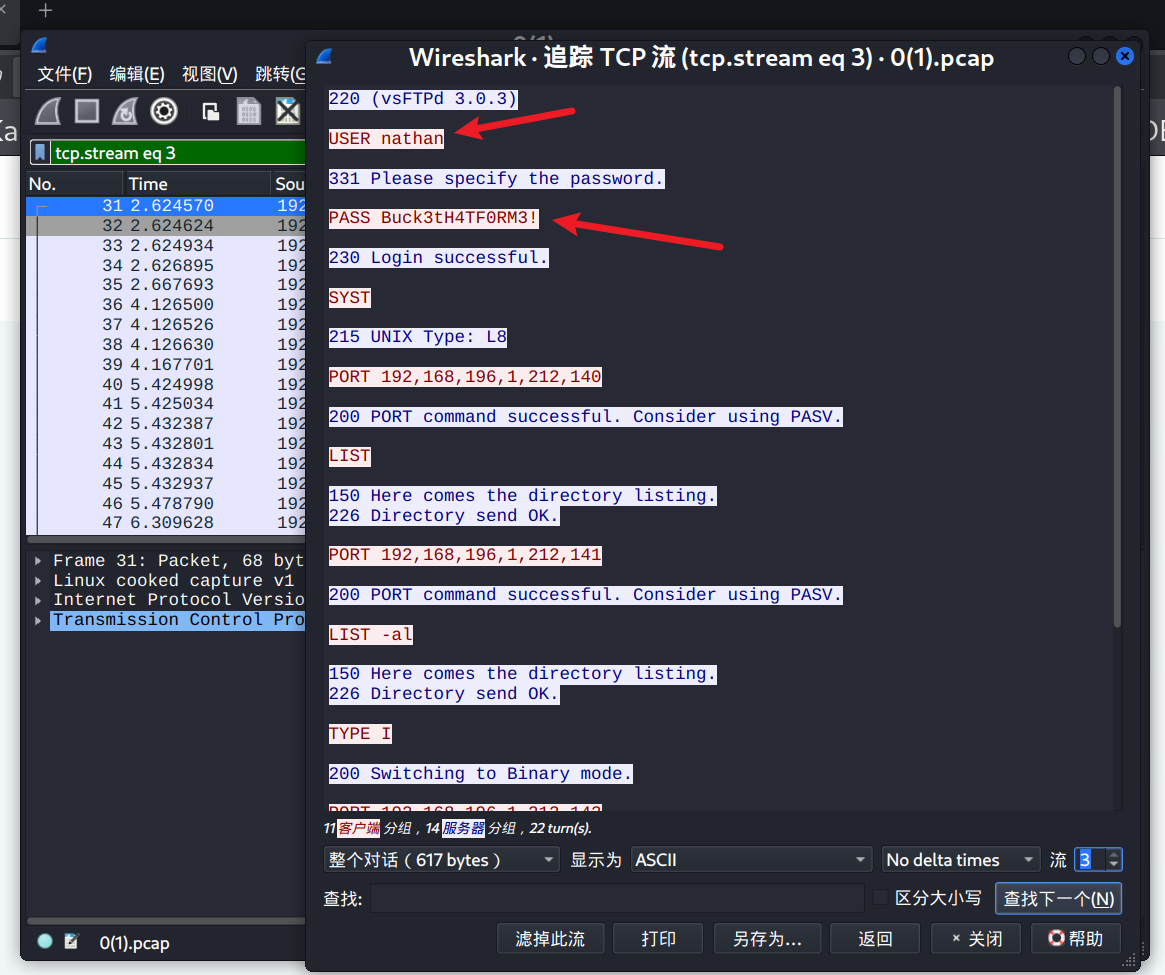Click the capture file properties pencil icon
This screenshot has height=975, width=1165.
click(x=71, y=942)
